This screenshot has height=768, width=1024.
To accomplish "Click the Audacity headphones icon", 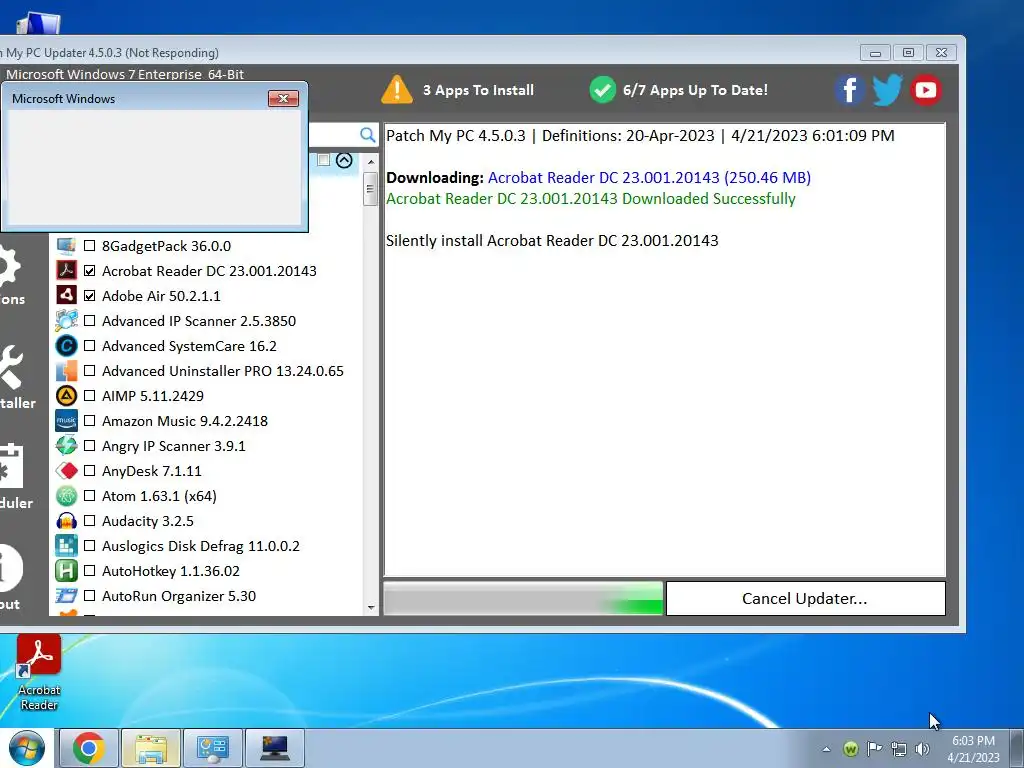I will pos(66,520).
